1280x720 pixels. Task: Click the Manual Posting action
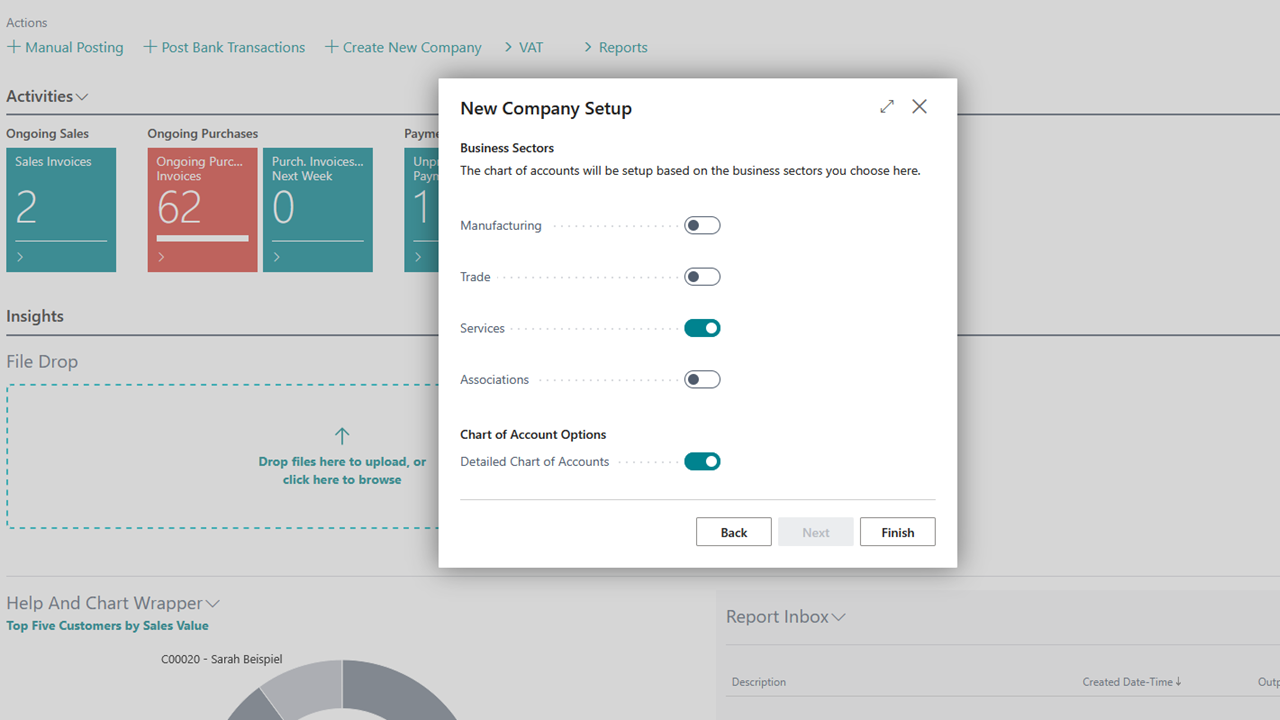[x=65, y=47]
